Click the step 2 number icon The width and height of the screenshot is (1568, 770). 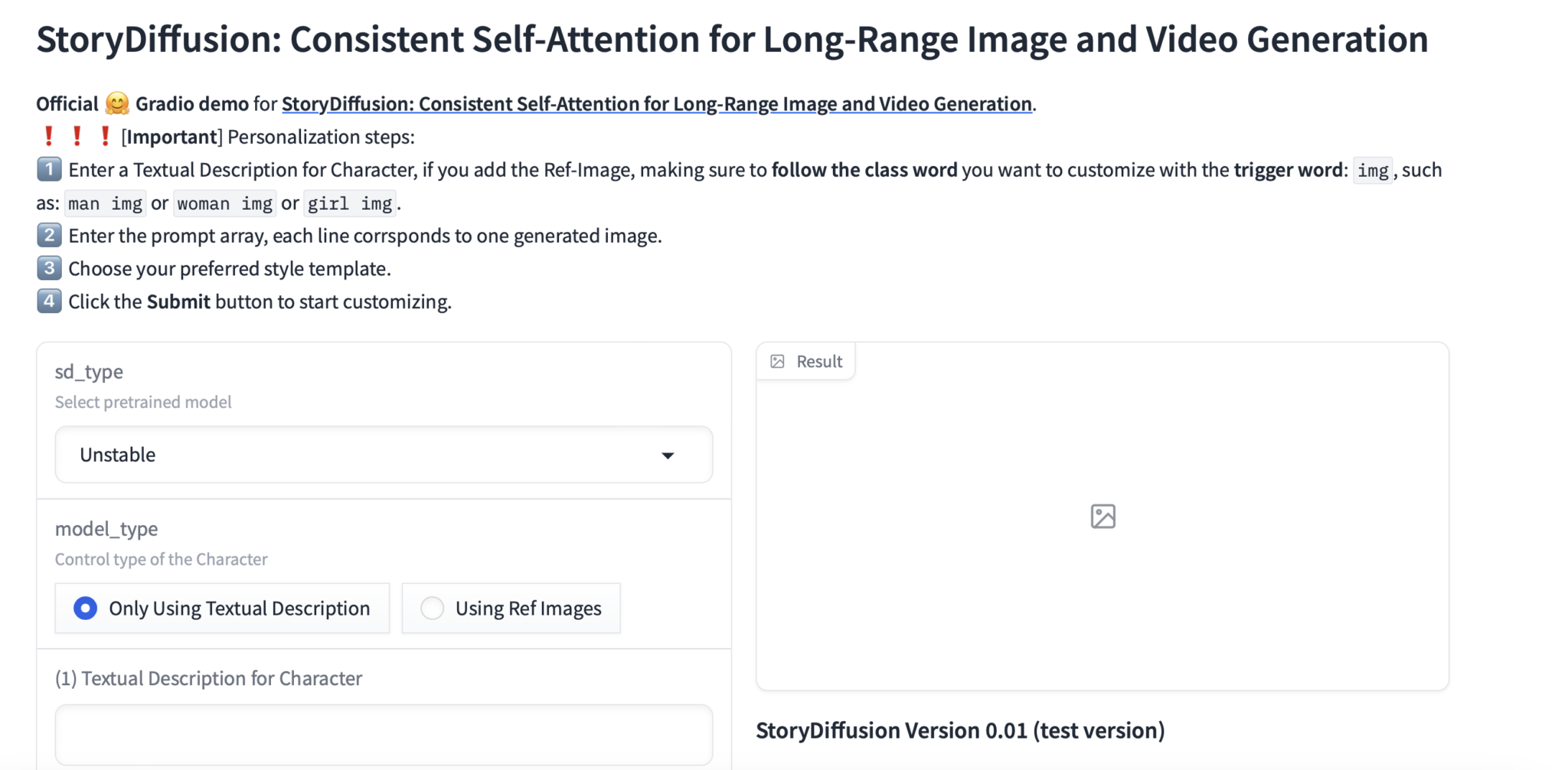(x=49, y=235)
